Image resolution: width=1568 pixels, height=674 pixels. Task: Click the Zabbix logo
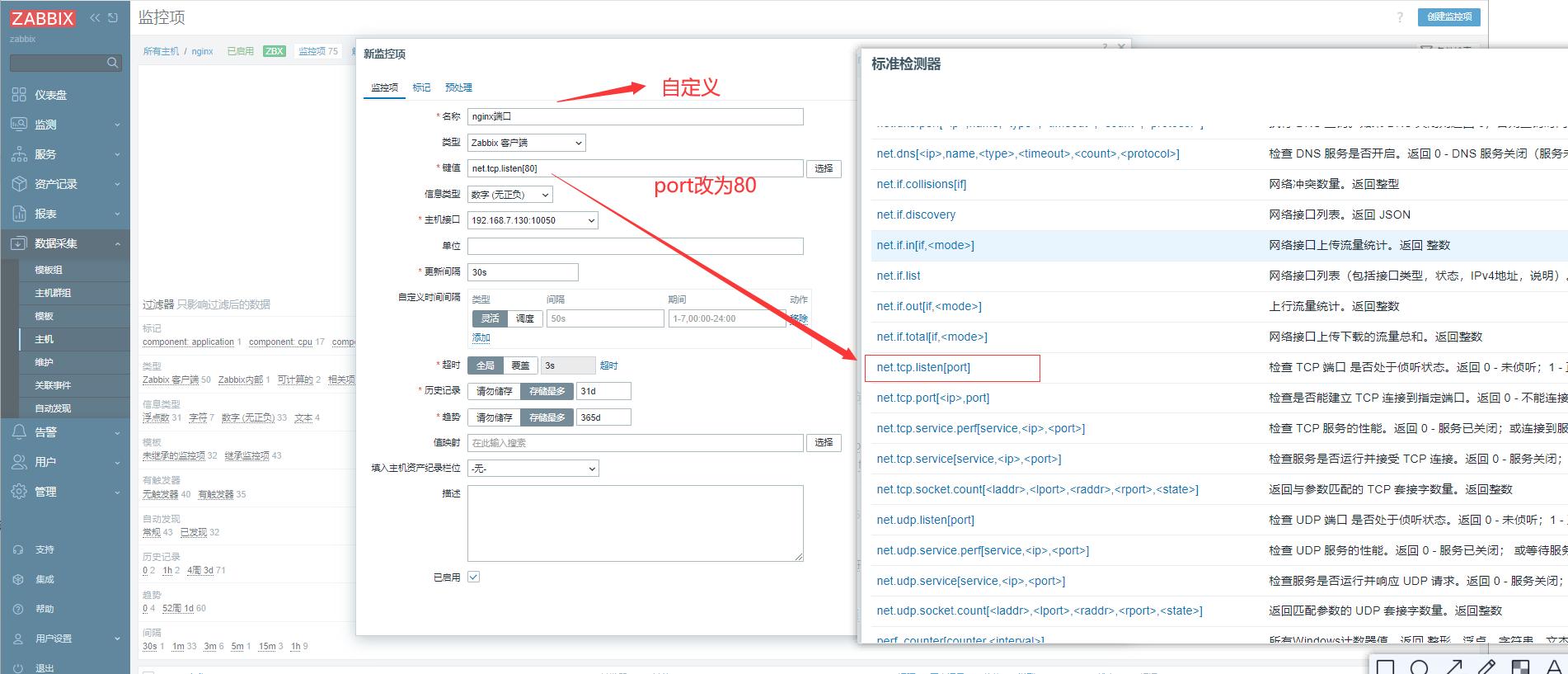tap(42, 18)
